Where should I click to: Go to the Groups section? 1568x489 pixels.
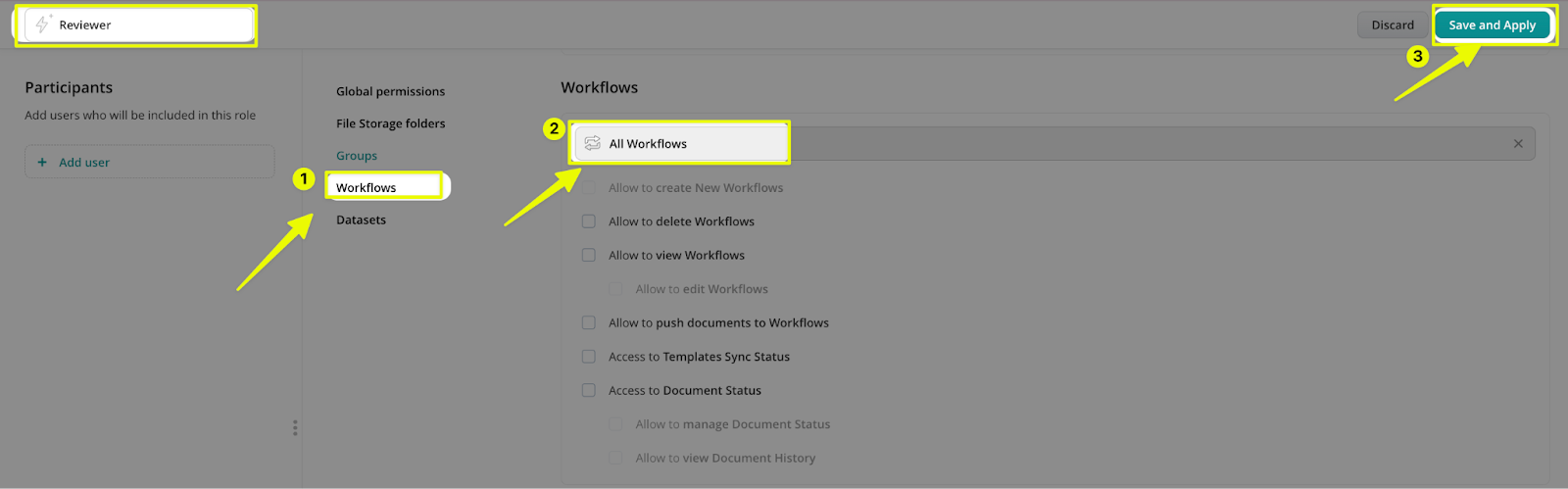point(357,156)
